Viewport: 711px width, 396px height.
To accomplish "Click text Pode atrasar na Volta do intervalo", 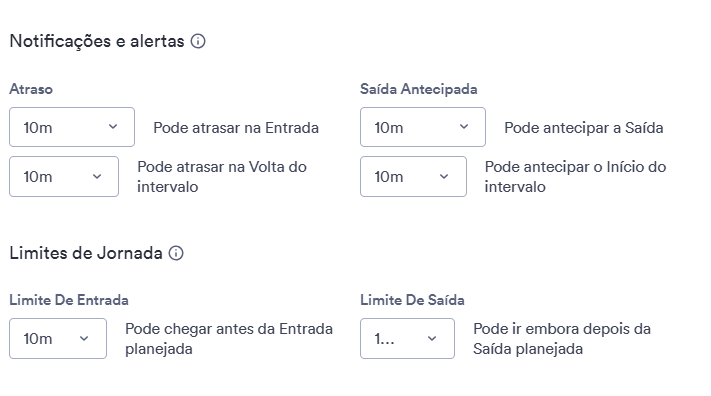I will click(x=222, y=176).
